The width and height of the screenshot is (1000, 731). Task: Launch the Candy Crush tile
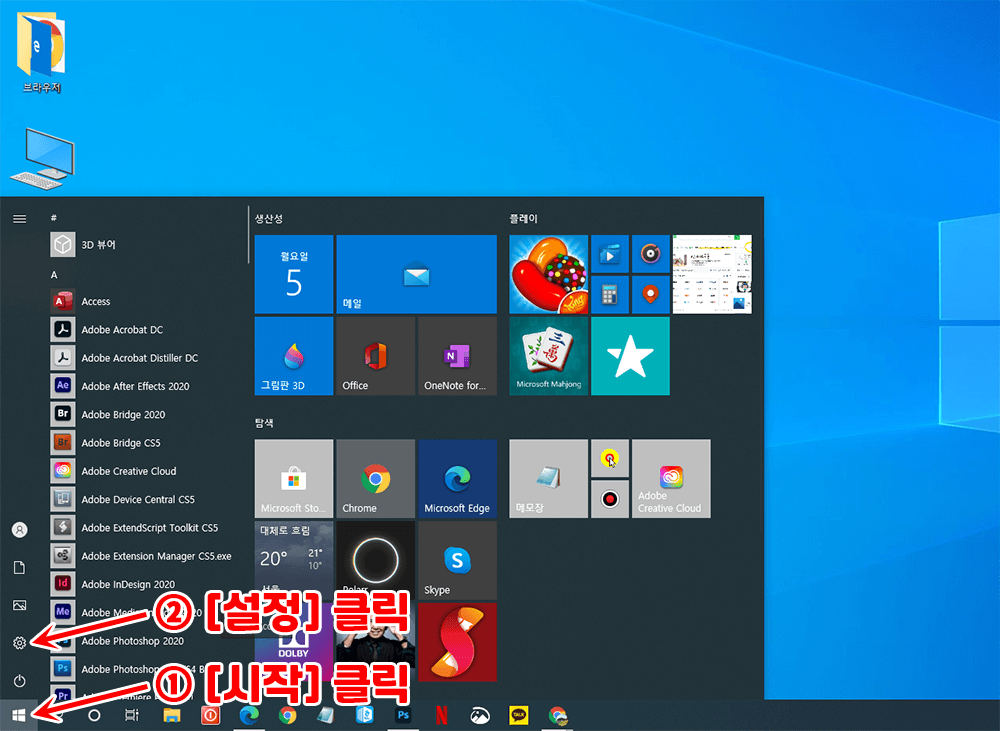point(548,274)
